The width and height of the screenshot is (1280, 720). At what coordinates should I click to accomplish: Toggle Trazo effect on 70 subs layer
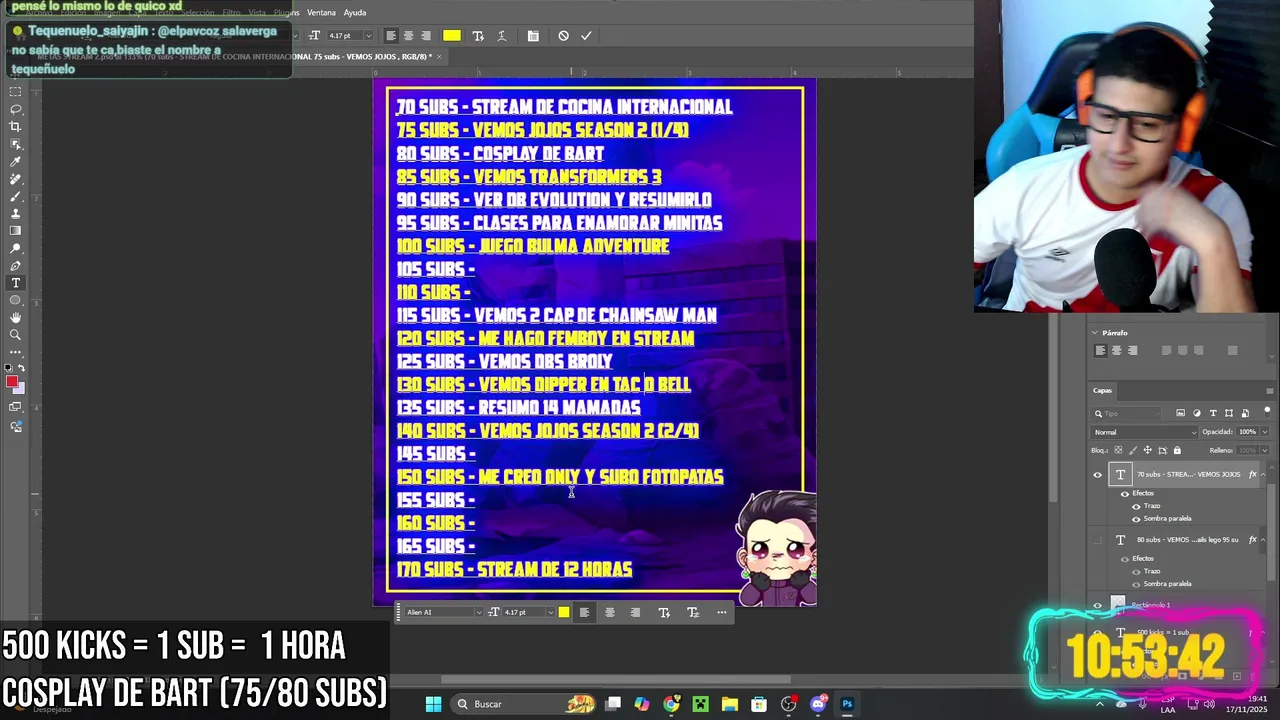point(1136,506)
